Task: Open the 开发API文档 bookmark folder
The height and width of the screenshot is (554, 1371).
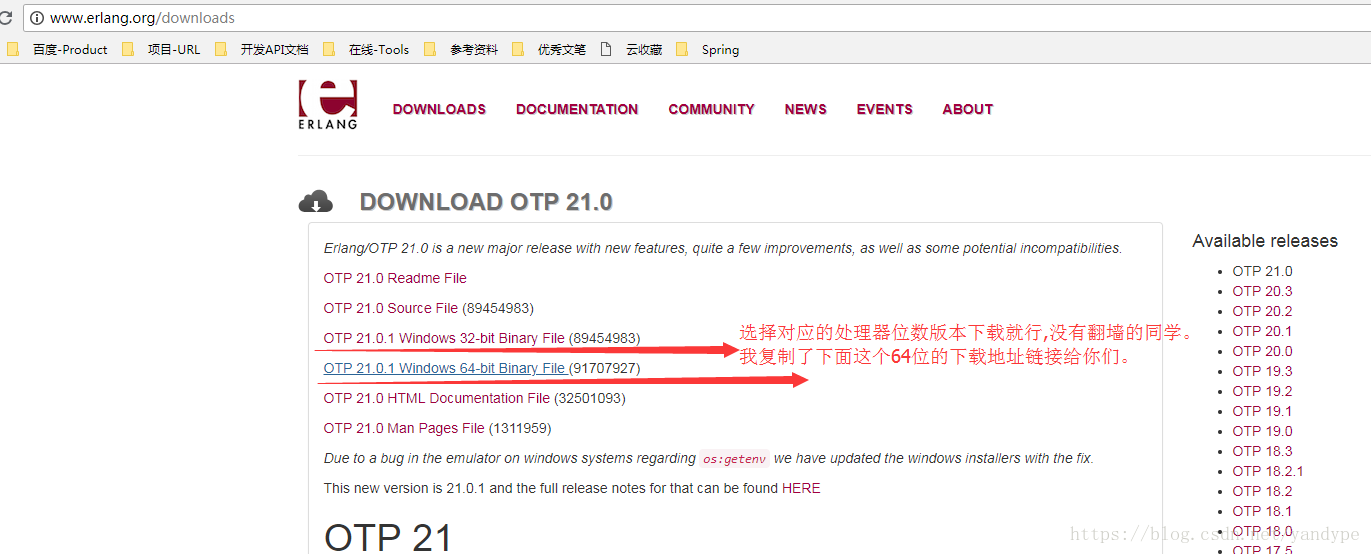Action: (x=261, y=49)
